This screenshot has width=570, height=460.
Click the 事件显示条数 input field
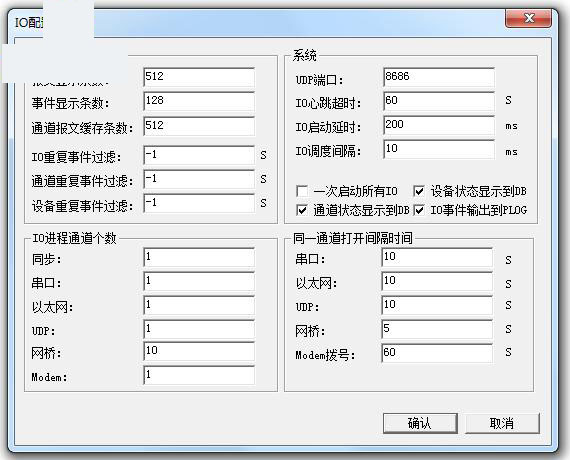pyautogui.click(x=199, y=101)
